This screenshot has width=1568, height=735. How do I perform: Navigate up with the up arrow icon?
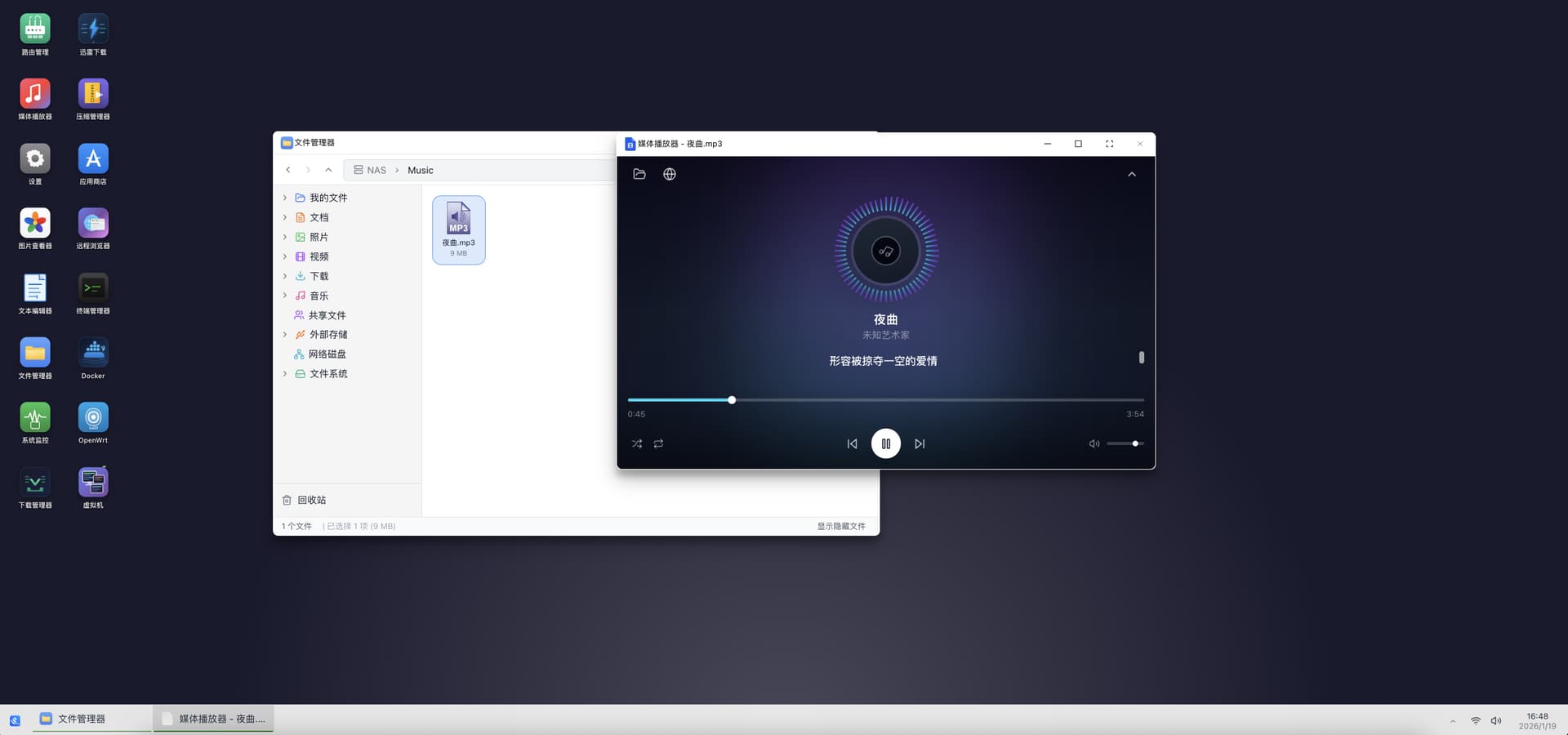coord(328,170)
